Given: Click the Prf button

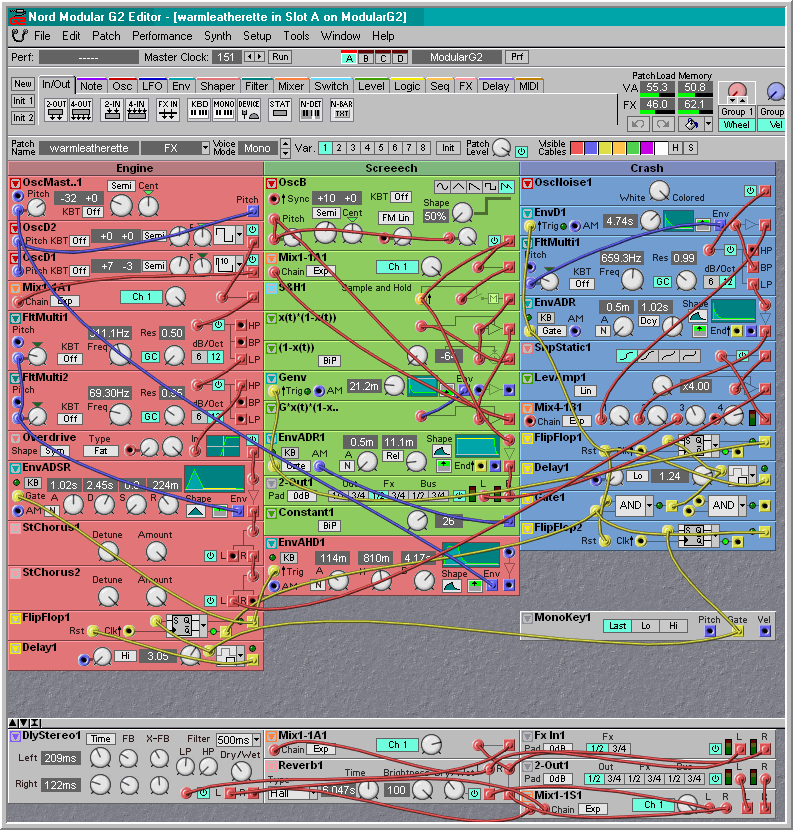Looking at the screenshot, I should (x=517, y=57).
